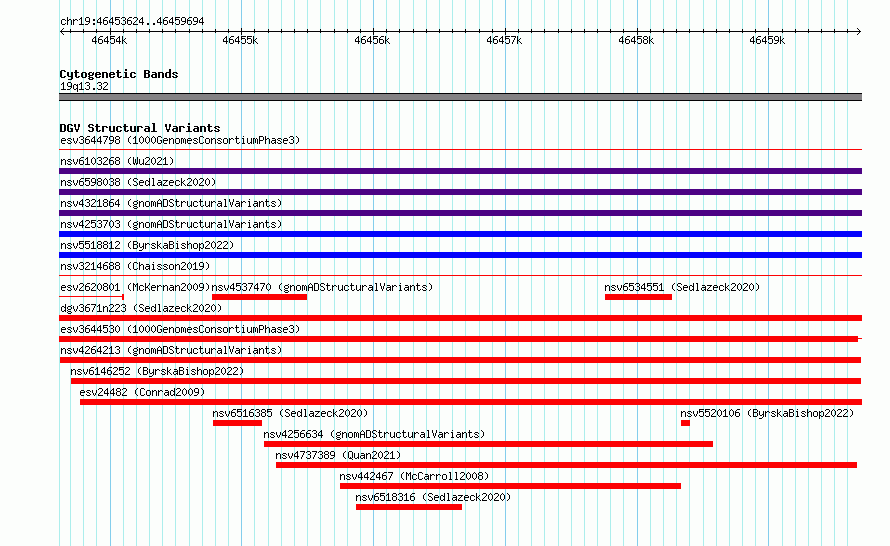Screen dimensions: 890x546
Task: Click the red nsv6146252 variant bar
Action: click(x=466, y=381)
